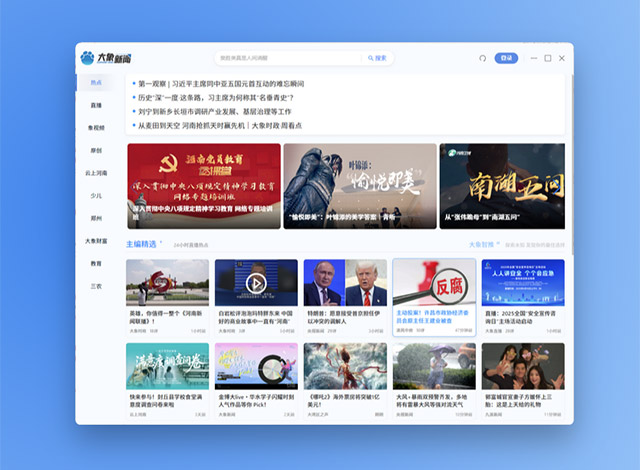Viewport: 640px width, 470px height.
Task: Click the blue 登录 login button
Action: pyautogui.click(x=506, y=58)
